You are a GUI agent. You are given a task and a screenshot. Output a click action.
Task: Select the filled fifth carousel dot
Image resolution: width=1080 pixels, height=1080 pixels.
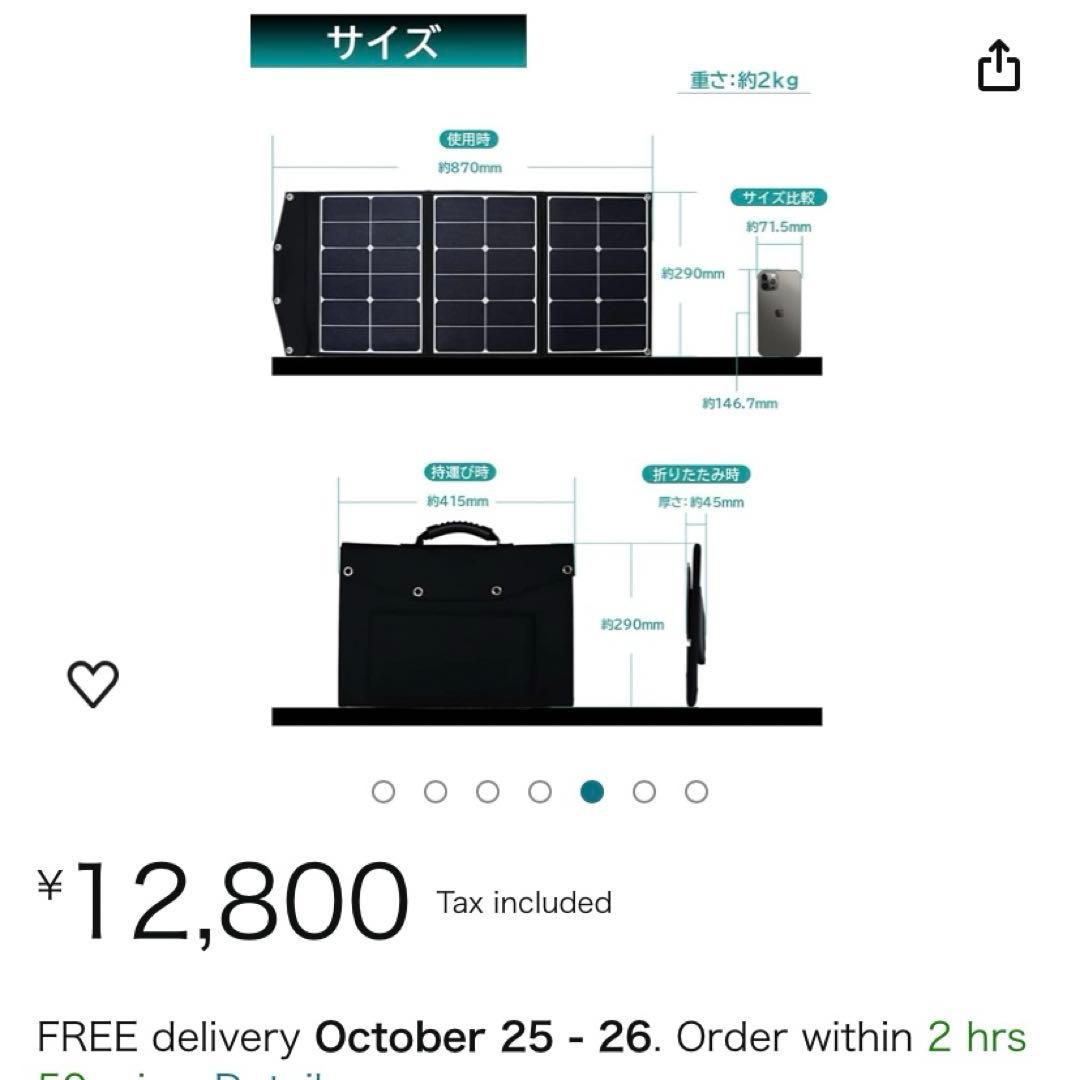[591, 791]
